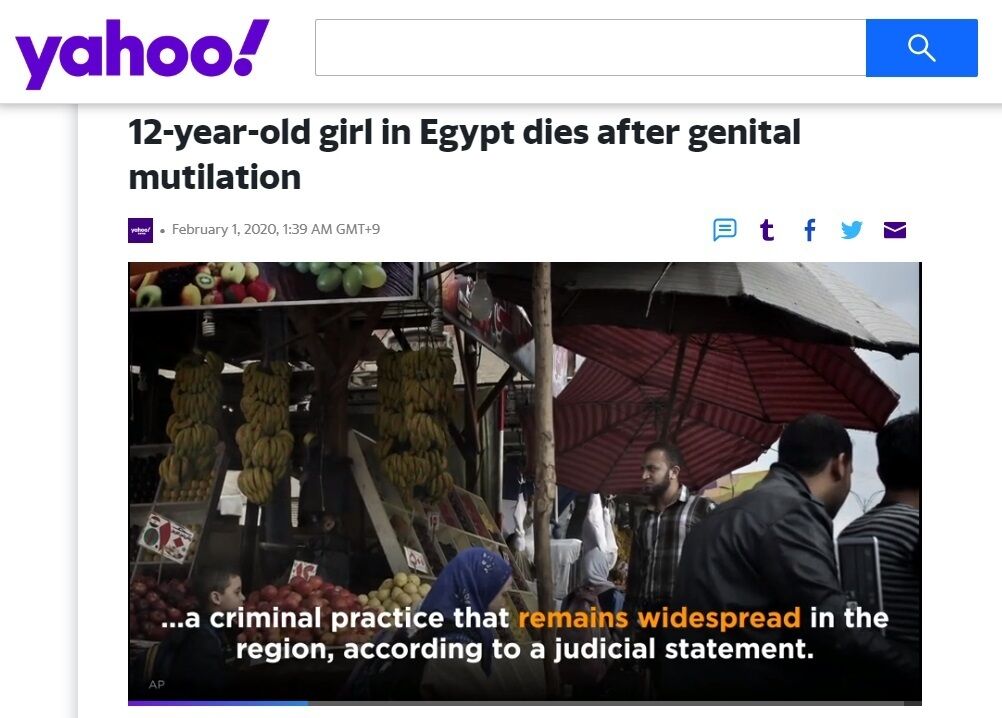Share the article on Twitter
Image resolution: width=1002 pixels, height=718 pixels.
click(852, 229)
